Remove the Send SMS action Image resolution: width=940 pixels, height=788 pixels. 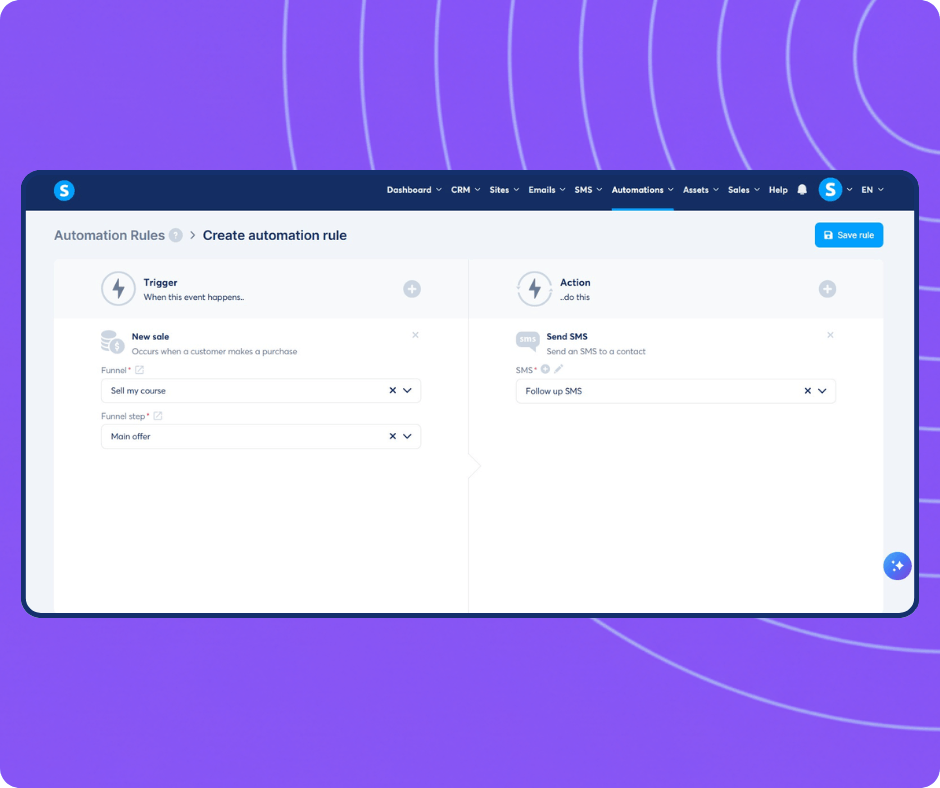point(830,335)
